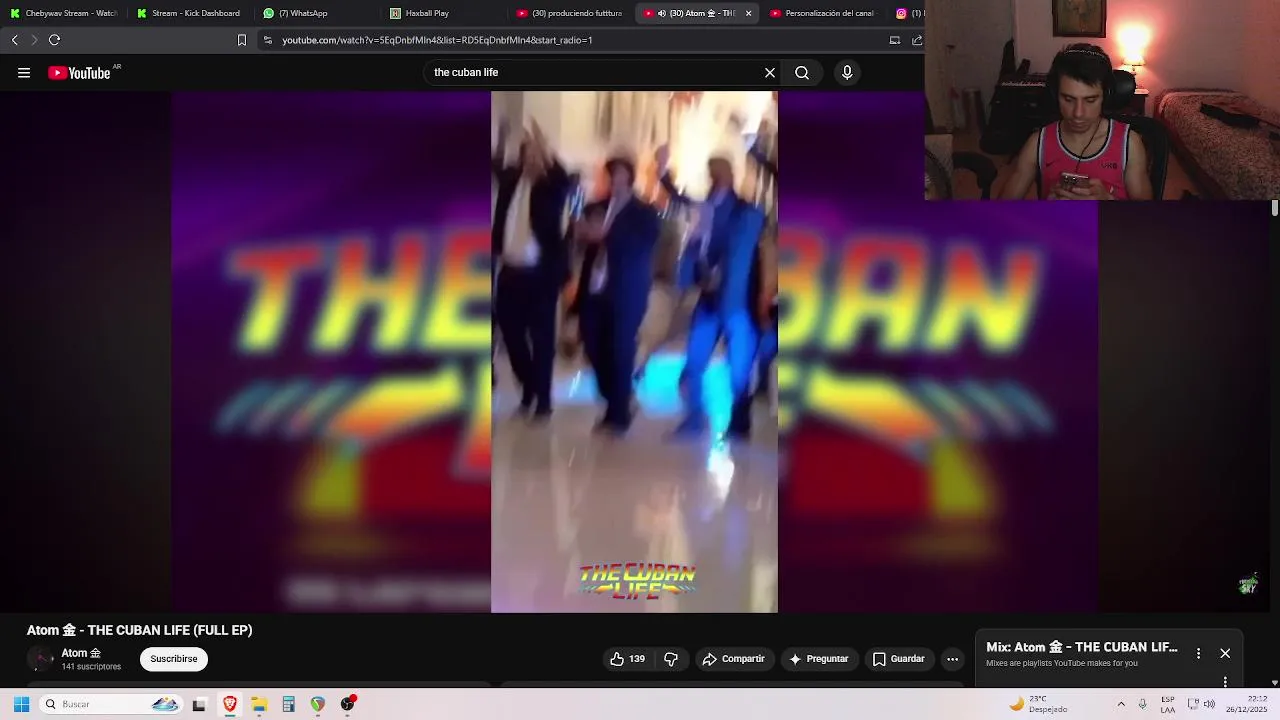1280x720 pixels.
Task: Open OBS icon on taskbar
Action: [347, 704]
